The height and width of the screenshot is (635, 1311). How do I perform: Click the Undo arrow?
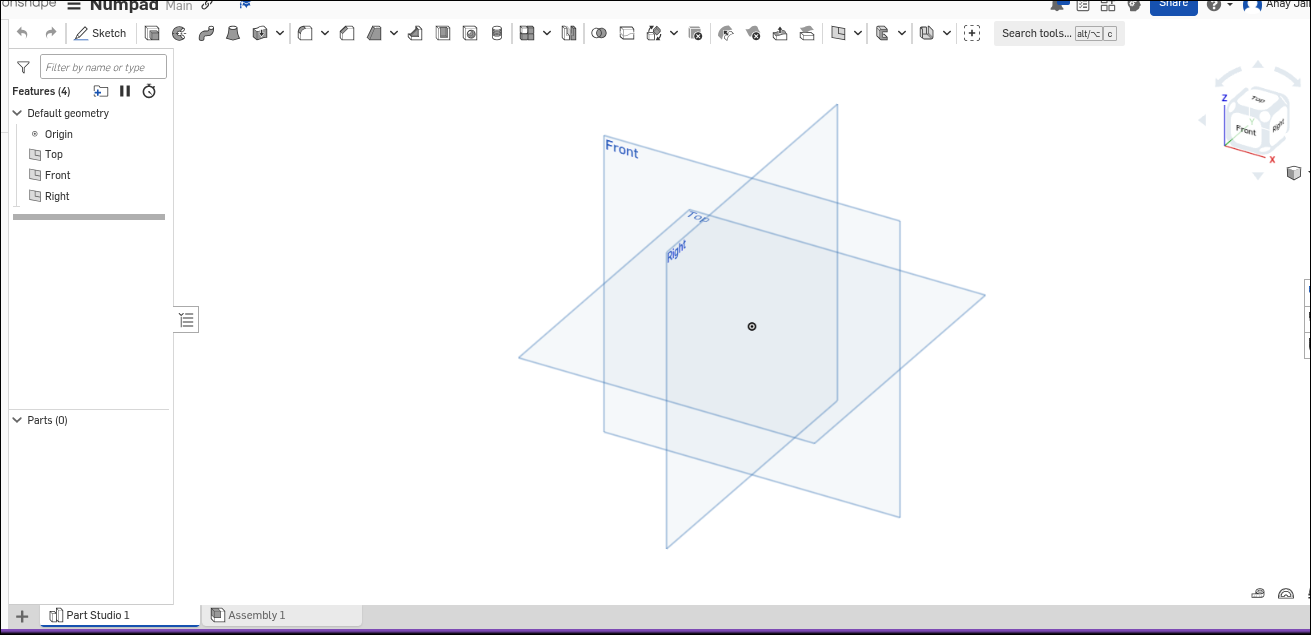pyautogui.click(x=22, y=33)
